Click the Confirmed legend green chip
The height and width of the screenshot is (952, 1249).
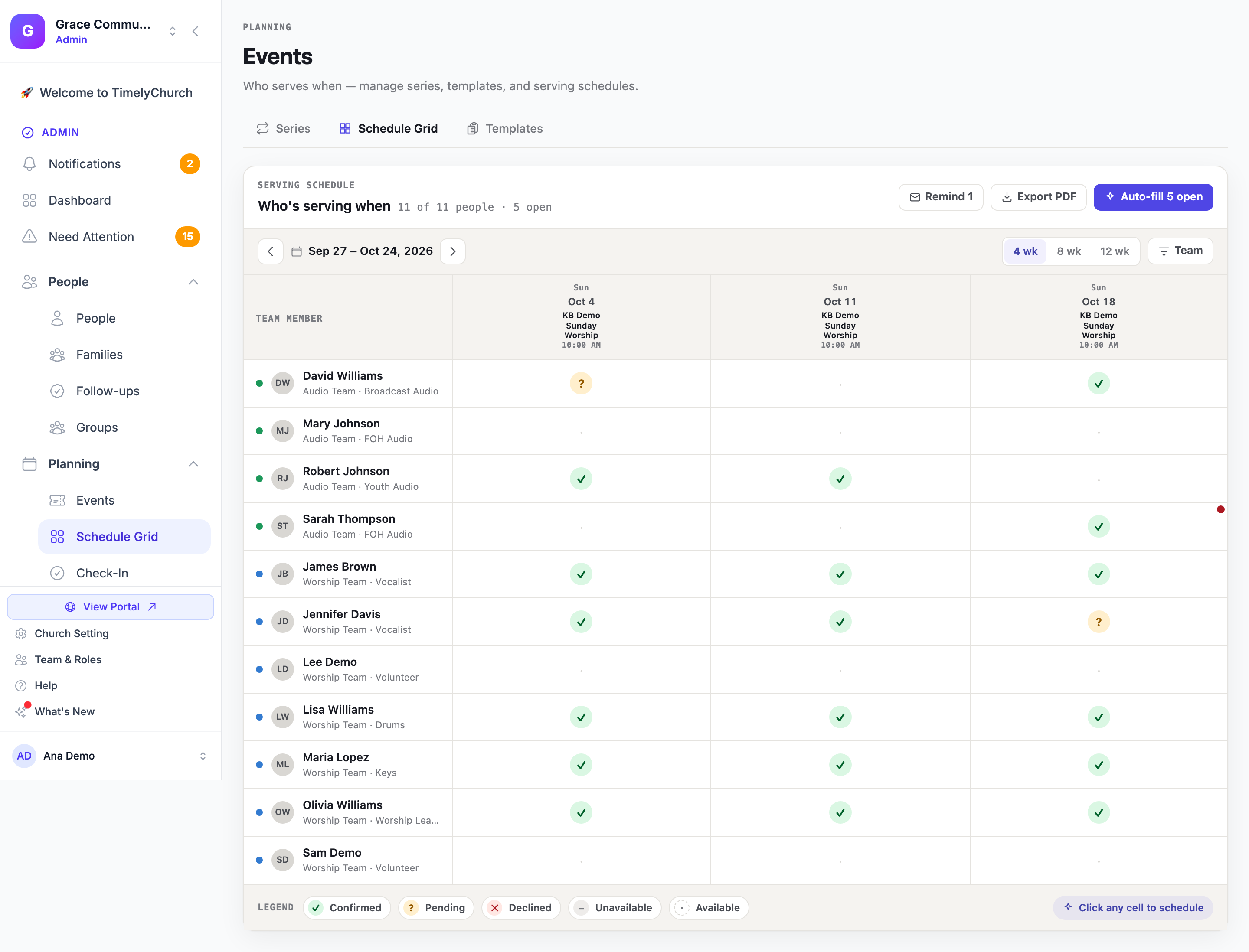347,907
